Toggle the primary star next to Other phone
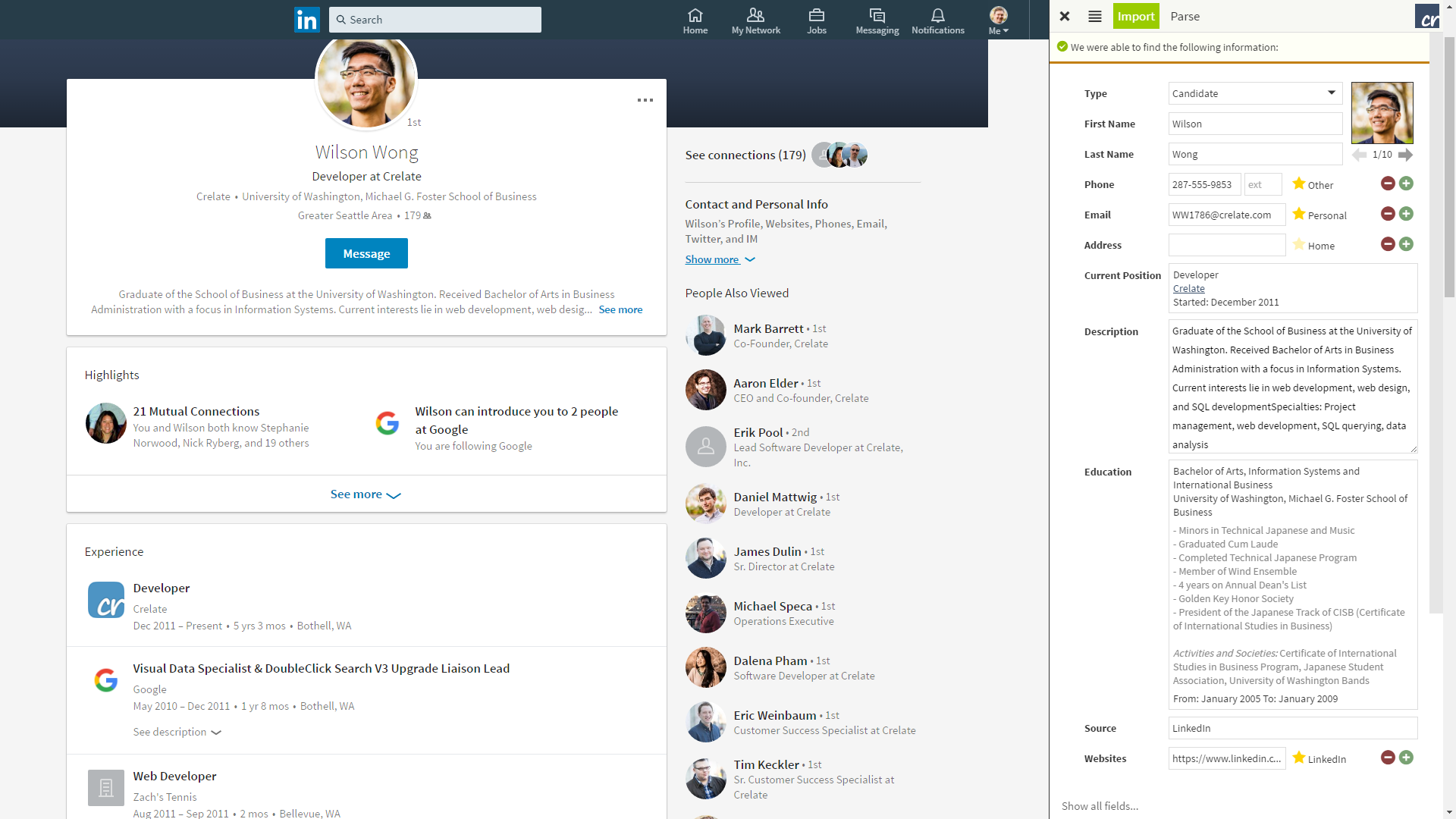 (1299, 184)
